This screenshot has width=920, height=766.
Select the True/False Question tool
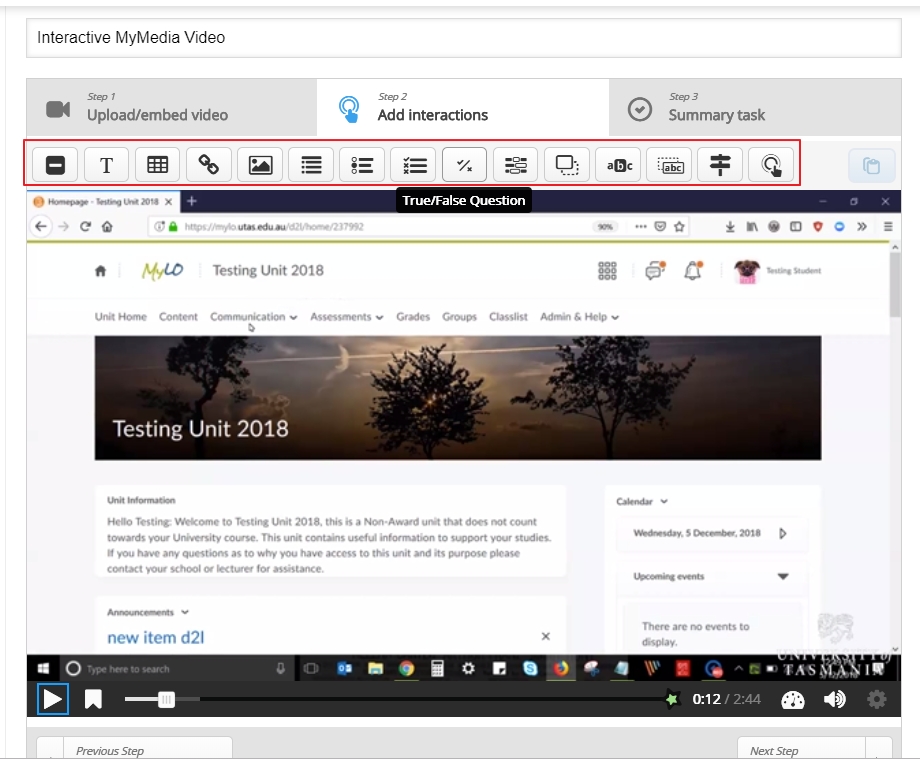coord(464,165)
